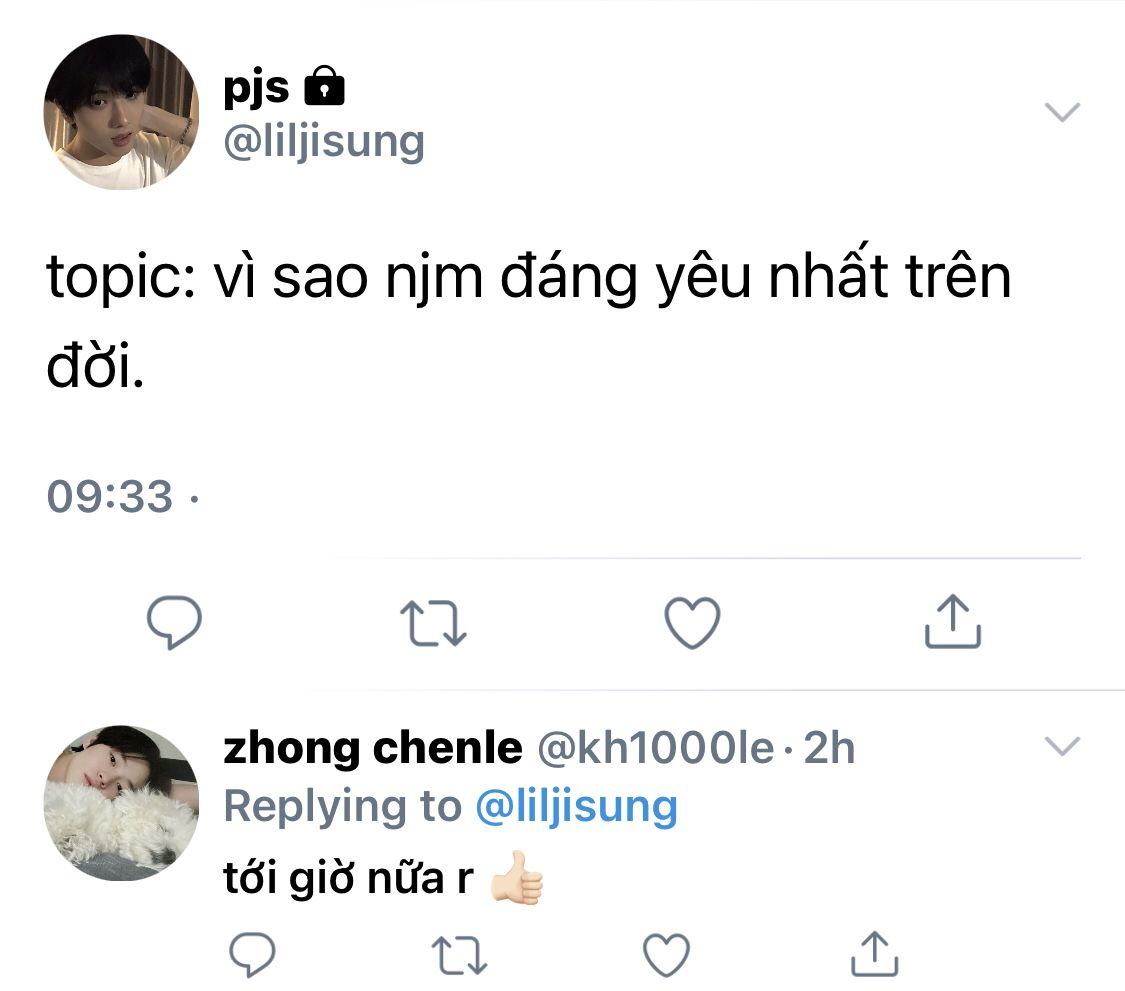This screenshot has height=991, width=1125.
Task: Share the main pjs tweet
Action: pyautogui.click(x=950, y=622)
